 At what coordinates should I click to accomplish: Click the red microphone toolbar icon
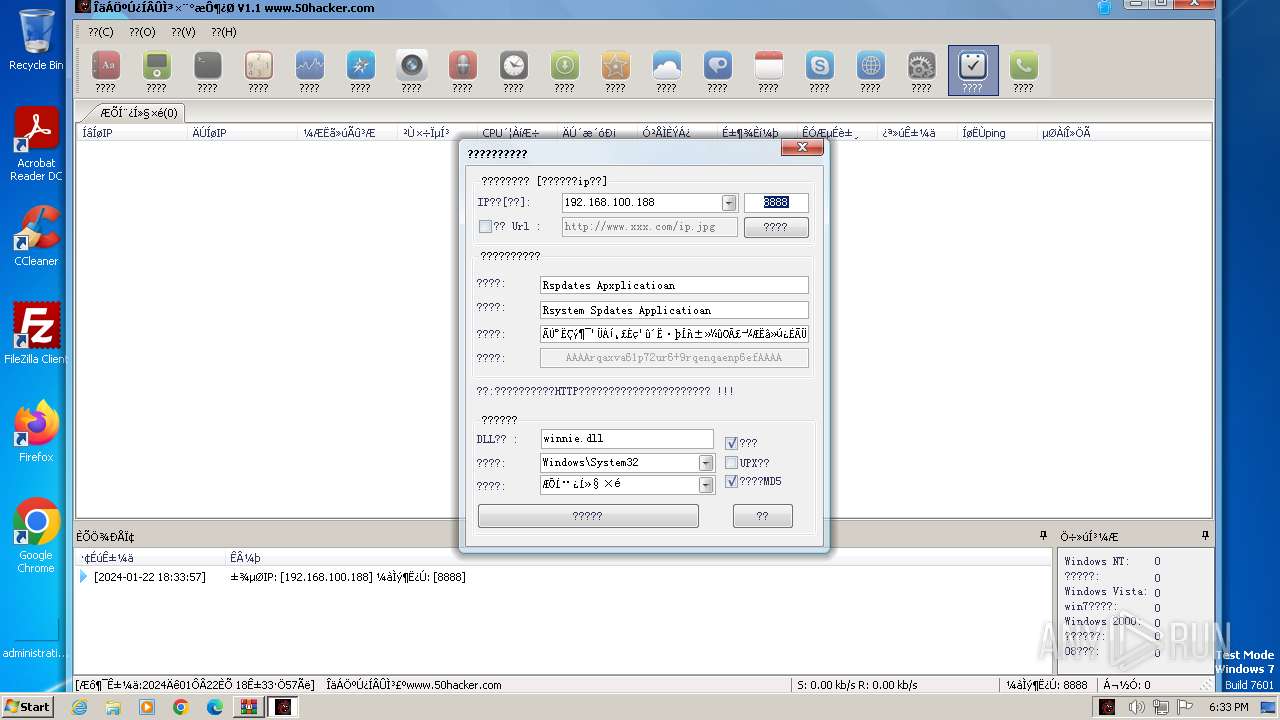pos(462,66)
